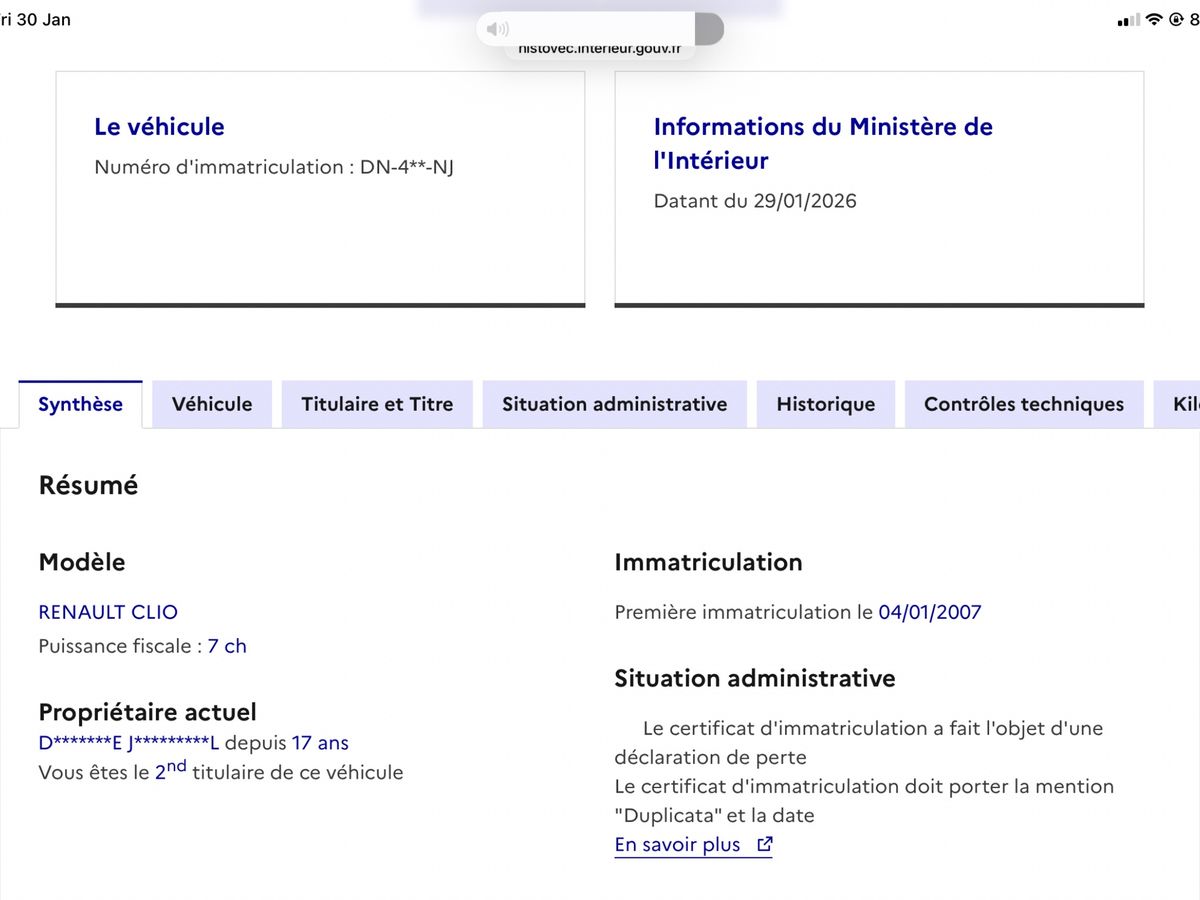Click the 7 ch fiscal power link
The image size is (1200, 900).
pos(228,646)
